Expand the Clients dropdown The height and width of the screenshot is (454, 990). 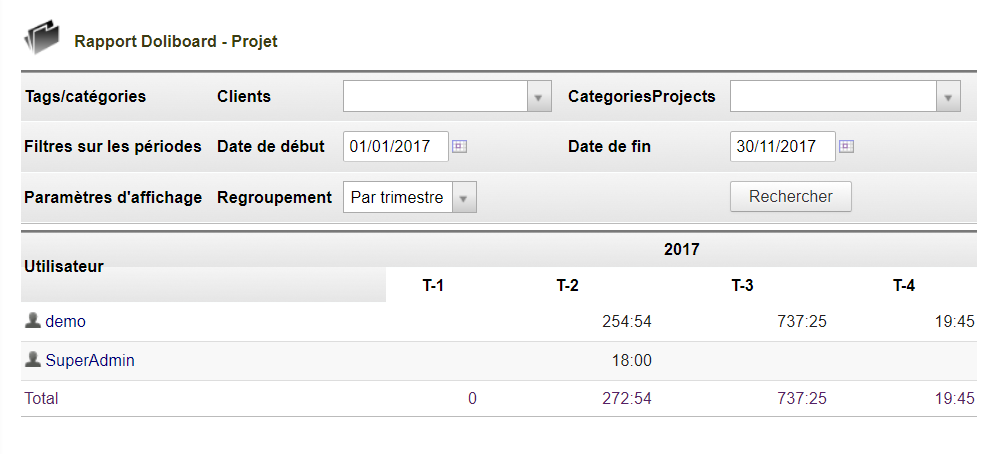[537, 97]
